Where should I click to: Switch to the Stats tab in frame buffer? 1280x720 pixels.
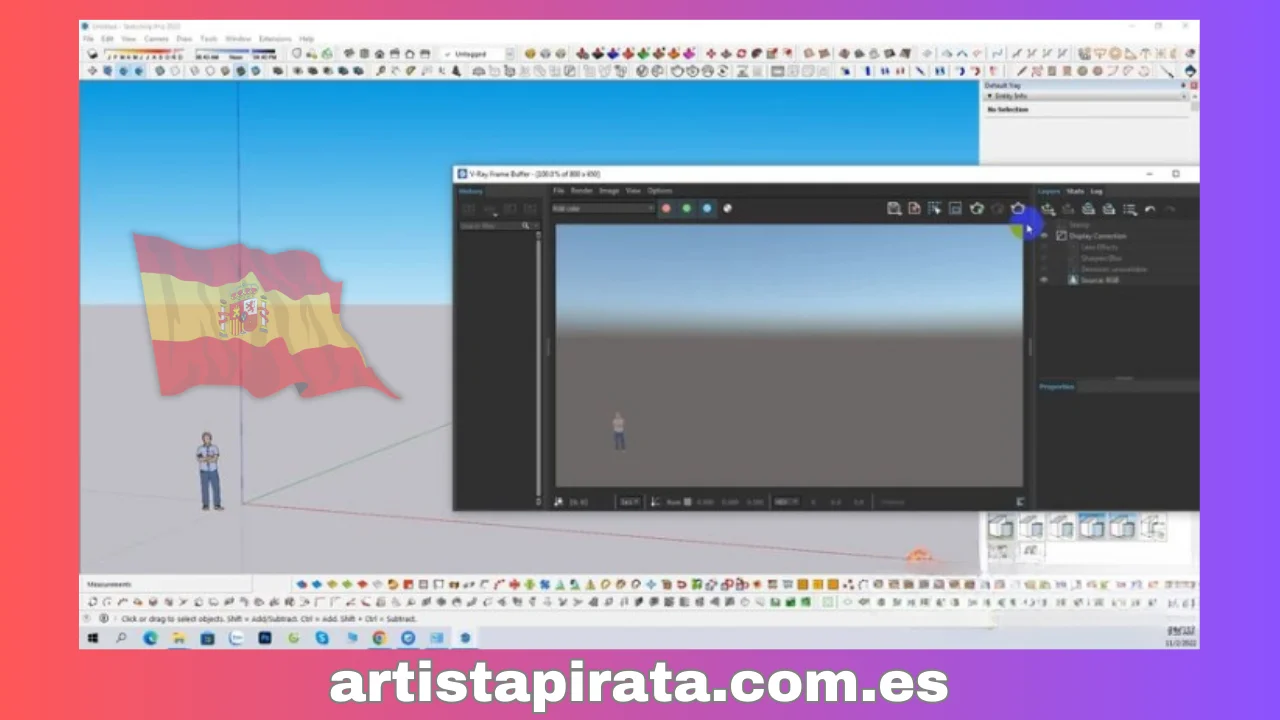pyautogui.click(x=1075, y=191)
